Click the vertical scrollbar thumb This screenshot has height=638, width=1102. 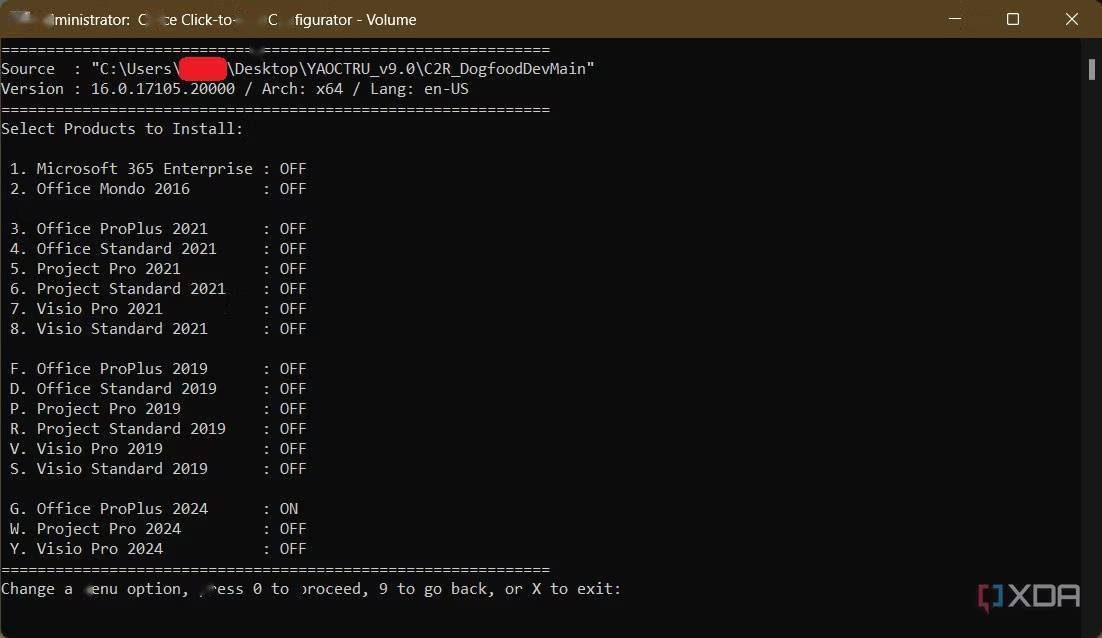pyautogui.click(x=1091, y=69)
